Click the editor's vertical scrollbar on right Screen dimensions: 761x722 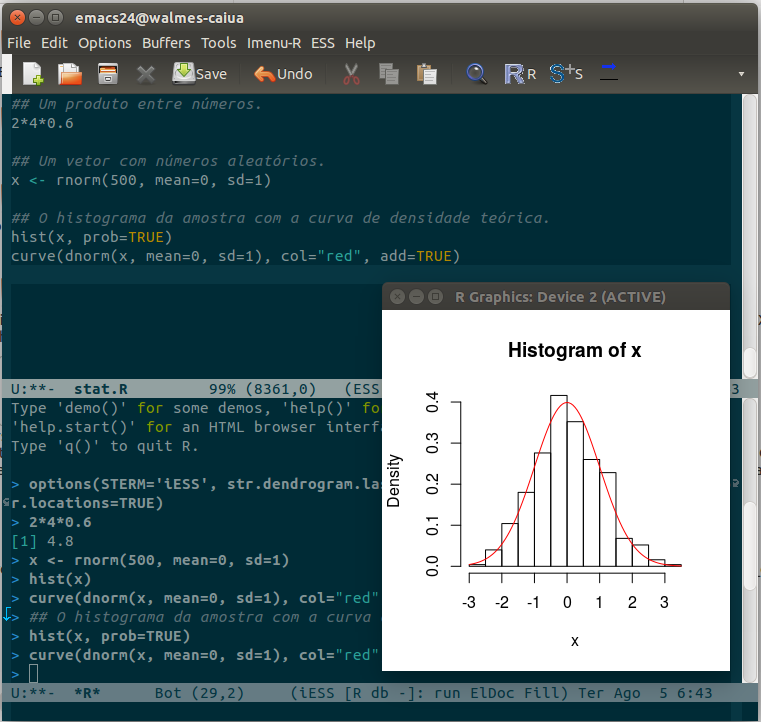[x=750, y=230]
